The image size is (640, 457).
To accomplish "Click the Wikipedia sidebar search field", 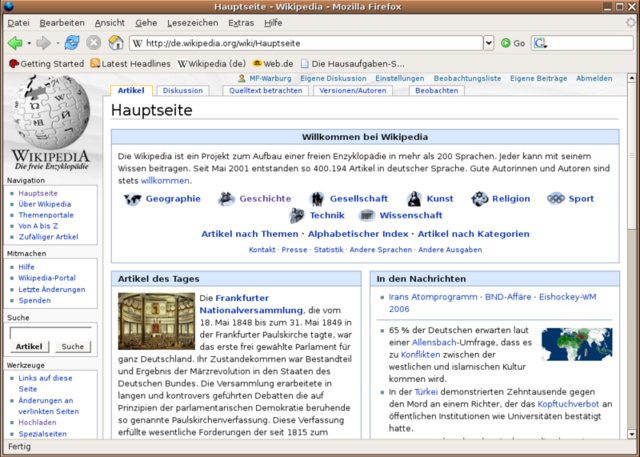I will tap(51, 333).
